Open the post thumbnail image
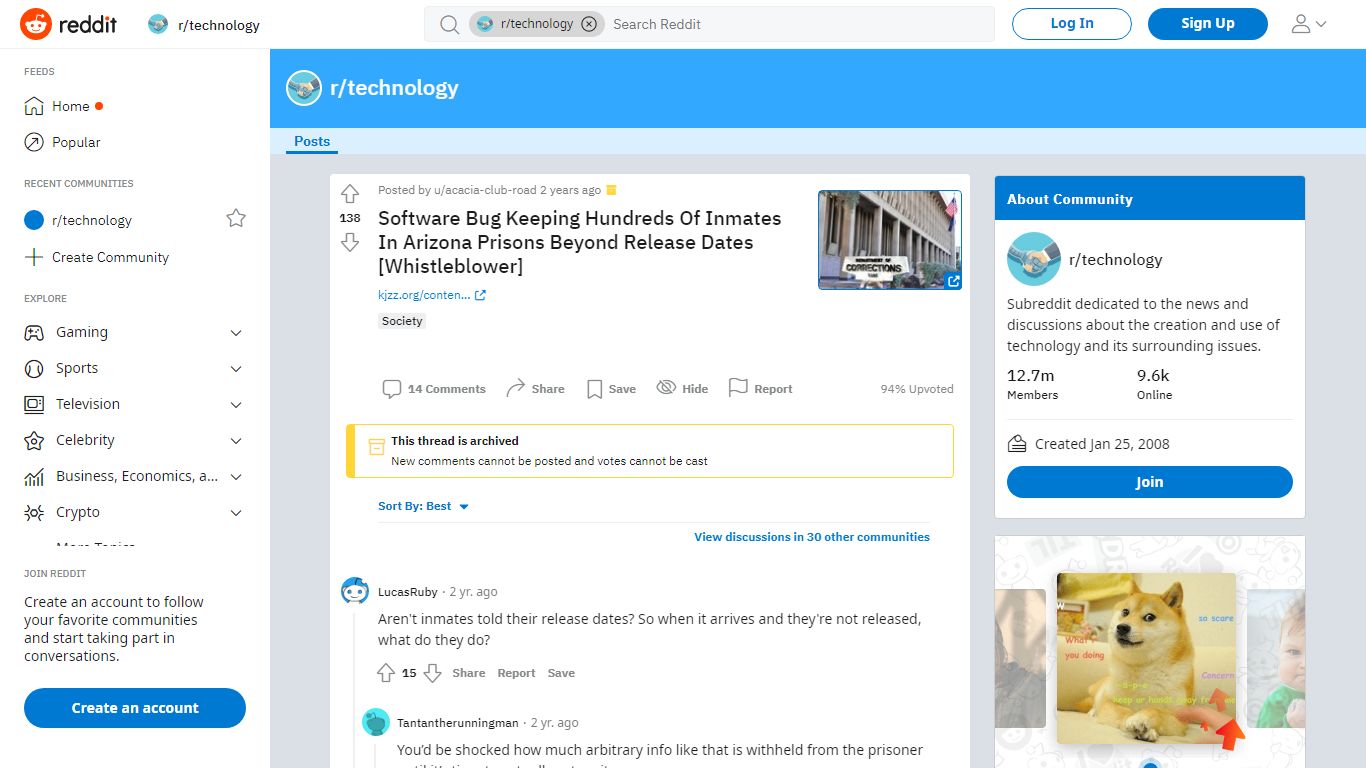Viewport: 1366px width, 768px height. click(x=890, y=240)
